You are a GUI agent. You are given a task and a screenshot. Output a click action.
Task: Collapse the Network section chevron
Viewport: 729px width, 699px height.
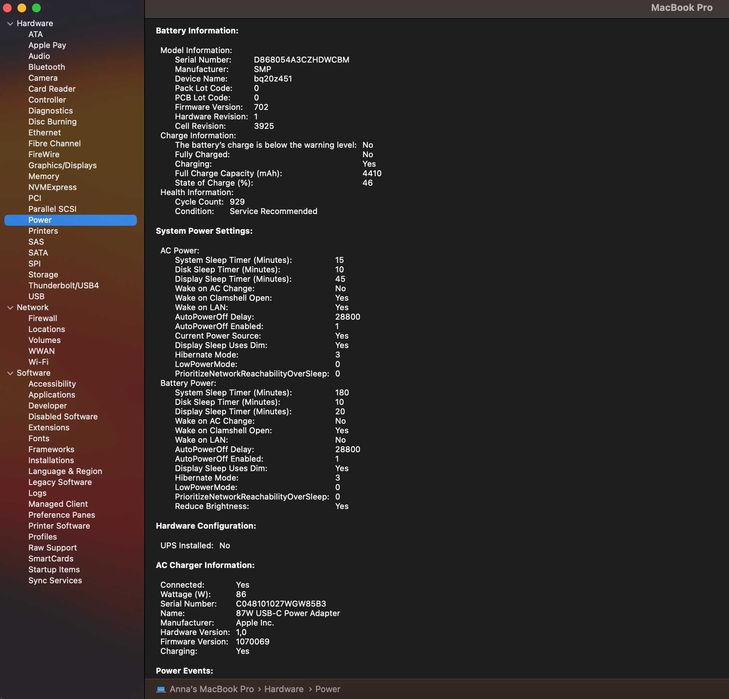point(10,307)
